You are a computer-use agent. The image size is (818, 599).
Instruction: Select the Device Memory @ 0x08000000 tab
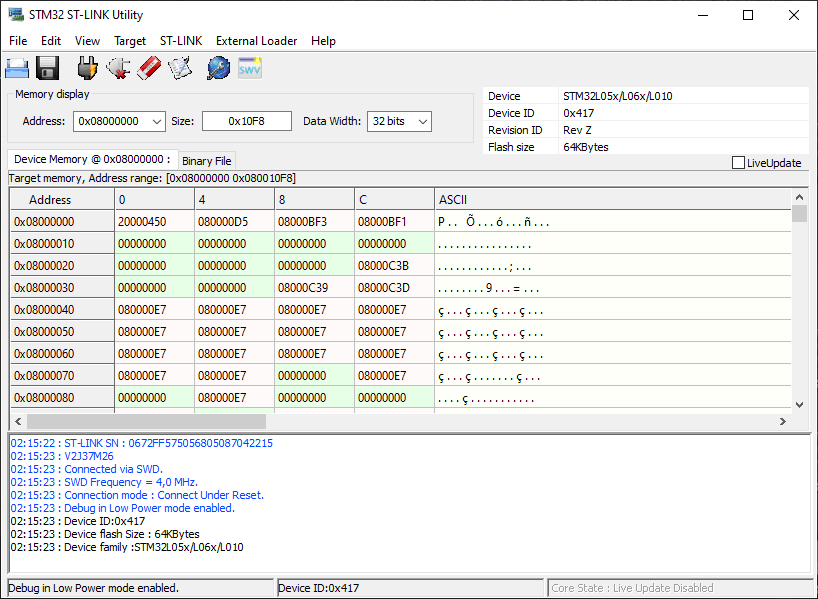tap(92, 160)
